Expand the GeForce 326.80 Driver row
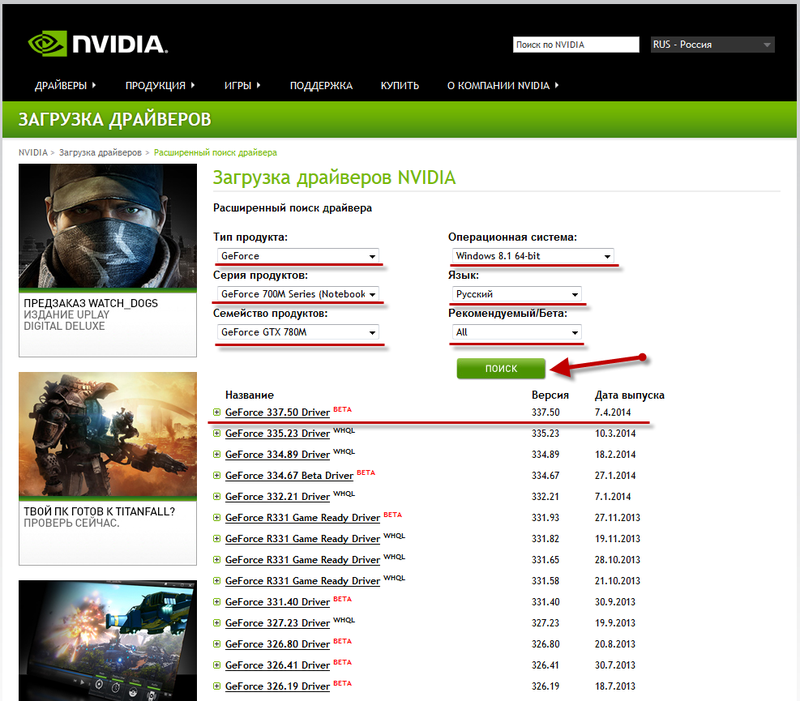This screenshot has height=701, width=800. click(217, 644)
